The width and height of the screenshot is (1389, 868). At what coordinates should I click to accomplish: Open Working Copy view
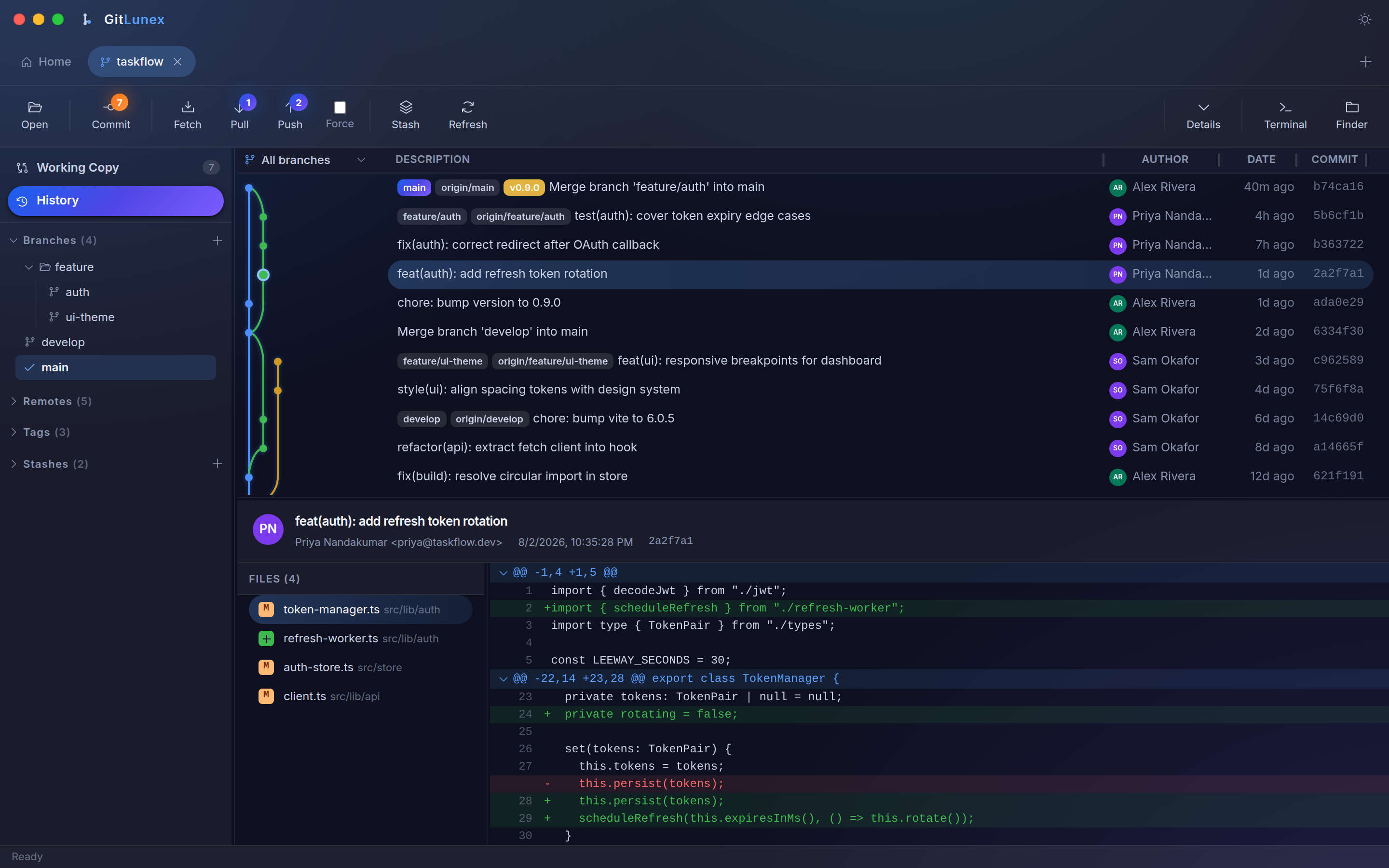(x=116, y=167)
